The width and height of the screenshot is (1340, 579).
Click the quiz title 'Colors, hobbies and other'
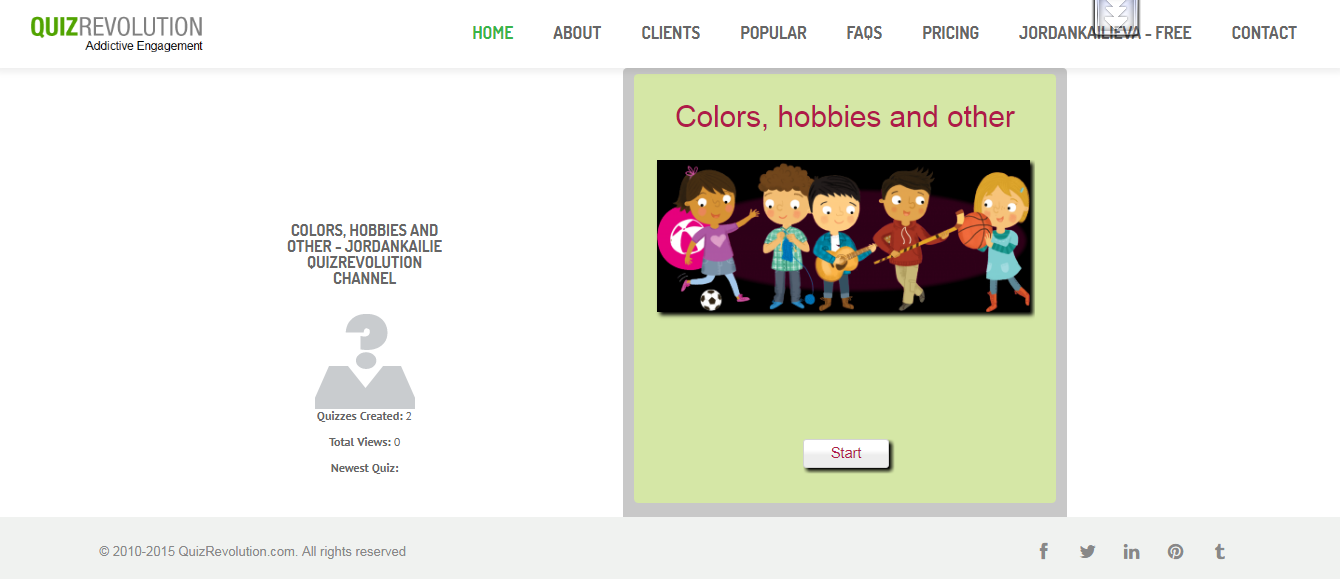click(x=845, y=117)
